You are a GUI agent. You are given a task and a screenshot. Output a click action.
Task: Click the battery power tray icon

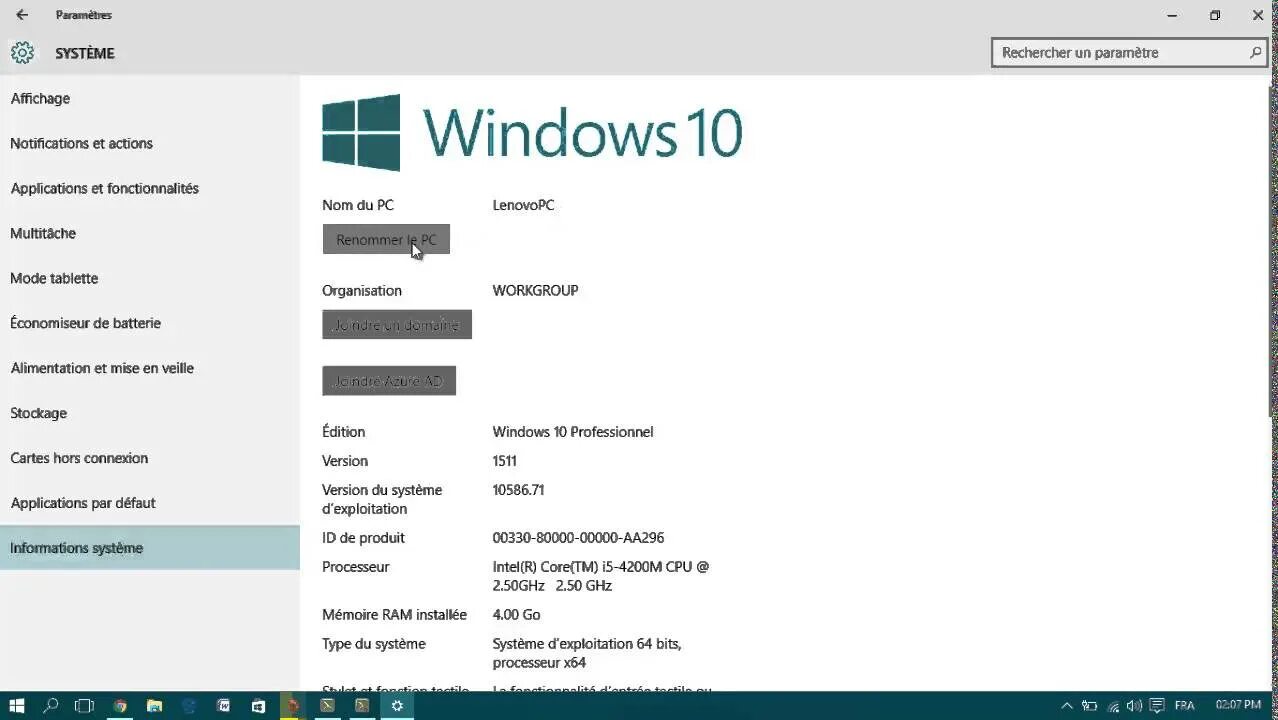(1090, 705)
